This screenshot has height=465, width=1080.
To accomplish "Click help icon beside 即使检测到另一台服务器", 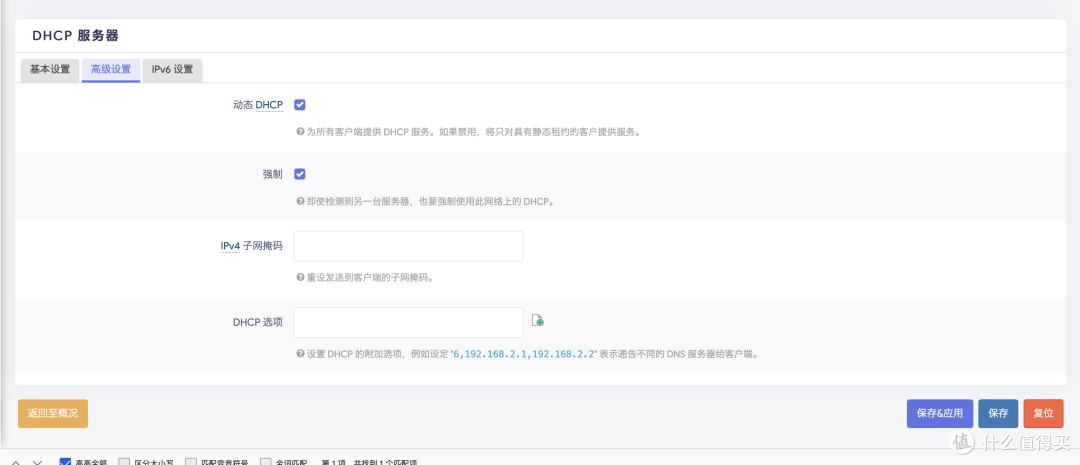I will coord(300,201).
